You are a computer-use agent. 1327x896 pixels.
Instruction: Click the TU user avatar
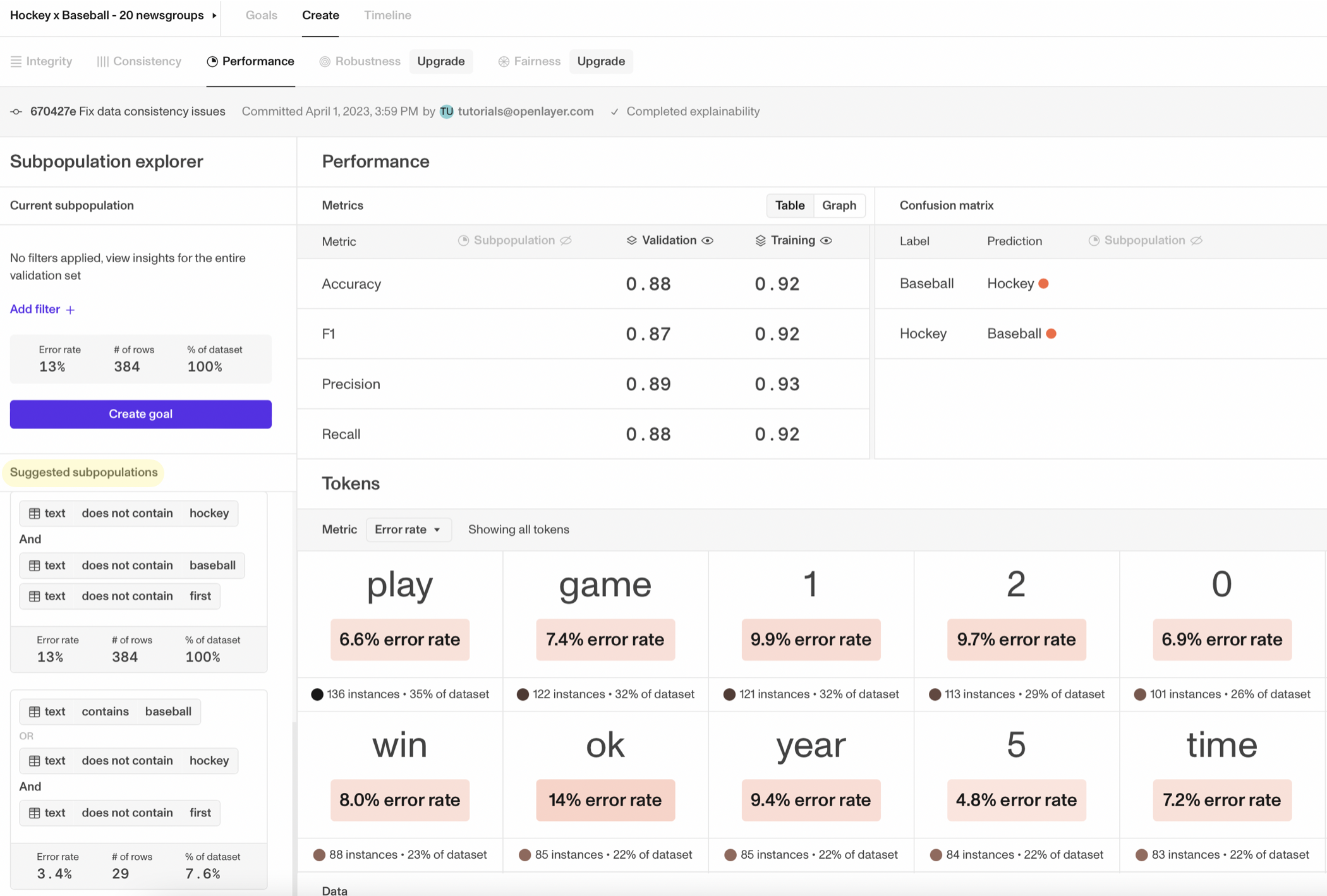pos(447,112)
